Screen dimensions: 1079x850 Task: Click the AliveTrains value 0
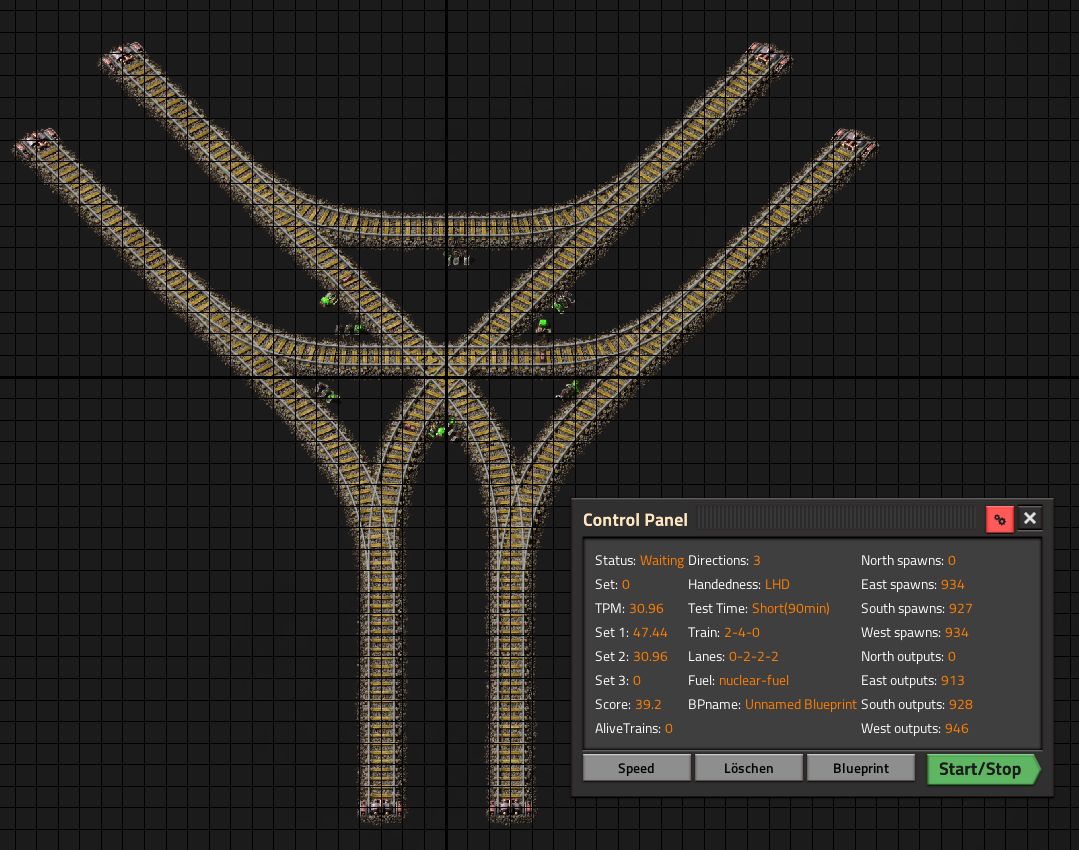point(669,729)
